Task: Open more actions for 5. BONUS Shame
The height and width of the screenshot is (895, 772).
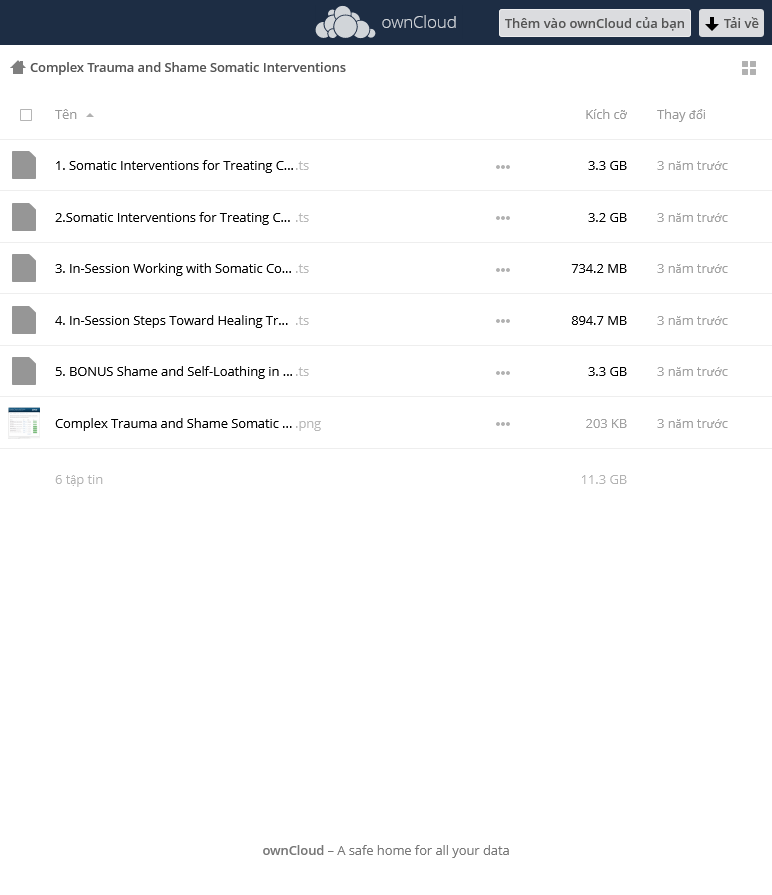Action: point(503,373)
